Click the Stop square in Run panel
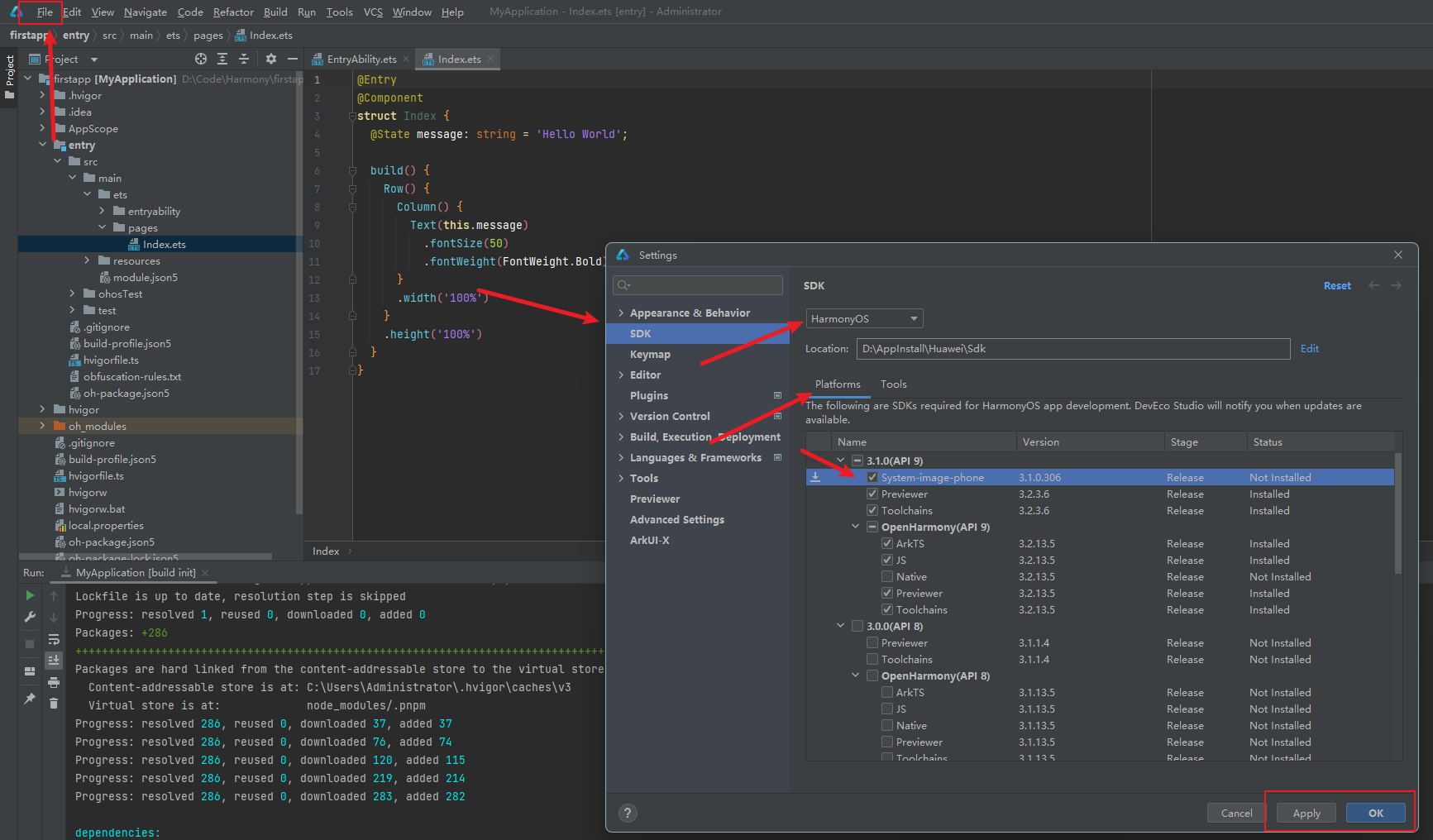This screenshot has width=1433, height=840. (x=30, y=643)
